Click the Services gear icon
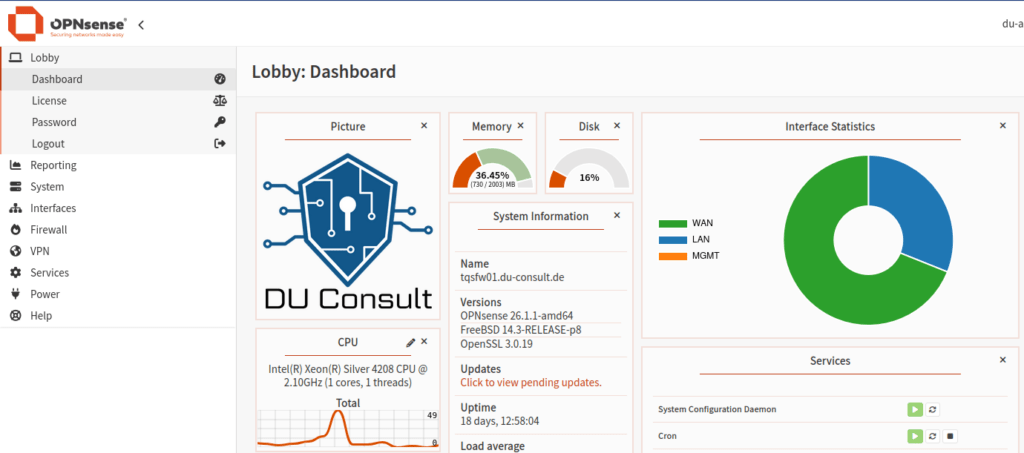This screenshot has height=453, width=1024. (16, 273)
